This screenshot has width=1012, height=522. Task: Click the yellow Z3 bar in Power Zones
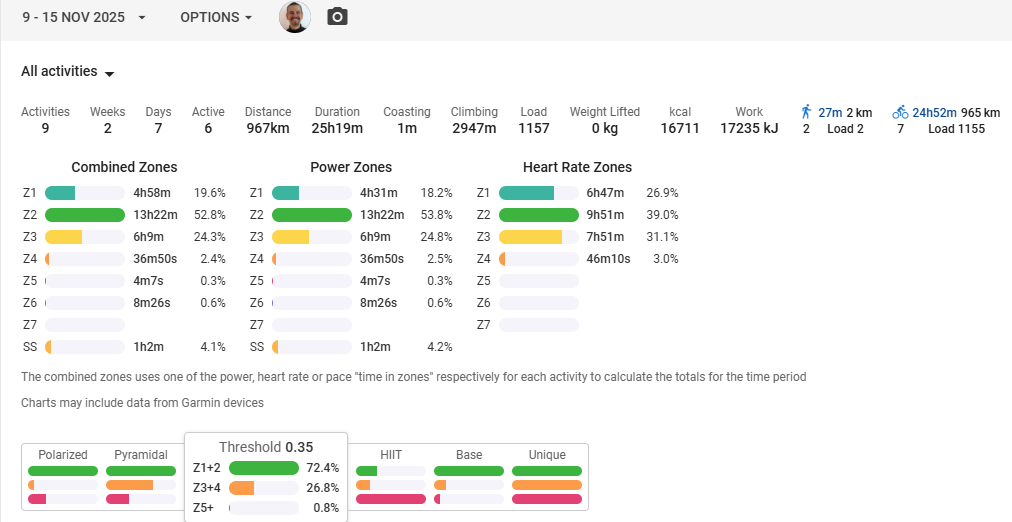(x=291, y=237)
